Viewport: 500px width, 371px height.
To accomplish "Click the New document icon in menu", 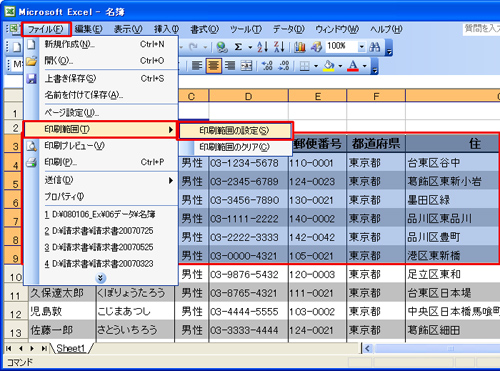I will point(31,44).
